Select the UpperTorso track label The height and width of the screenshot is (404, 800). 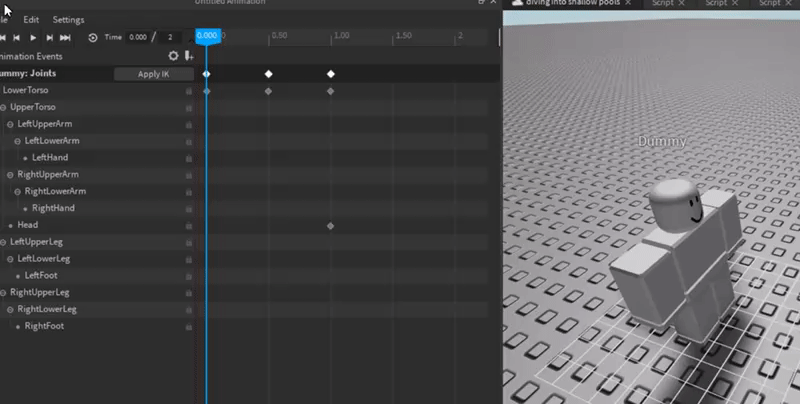[x=33, y=107]
